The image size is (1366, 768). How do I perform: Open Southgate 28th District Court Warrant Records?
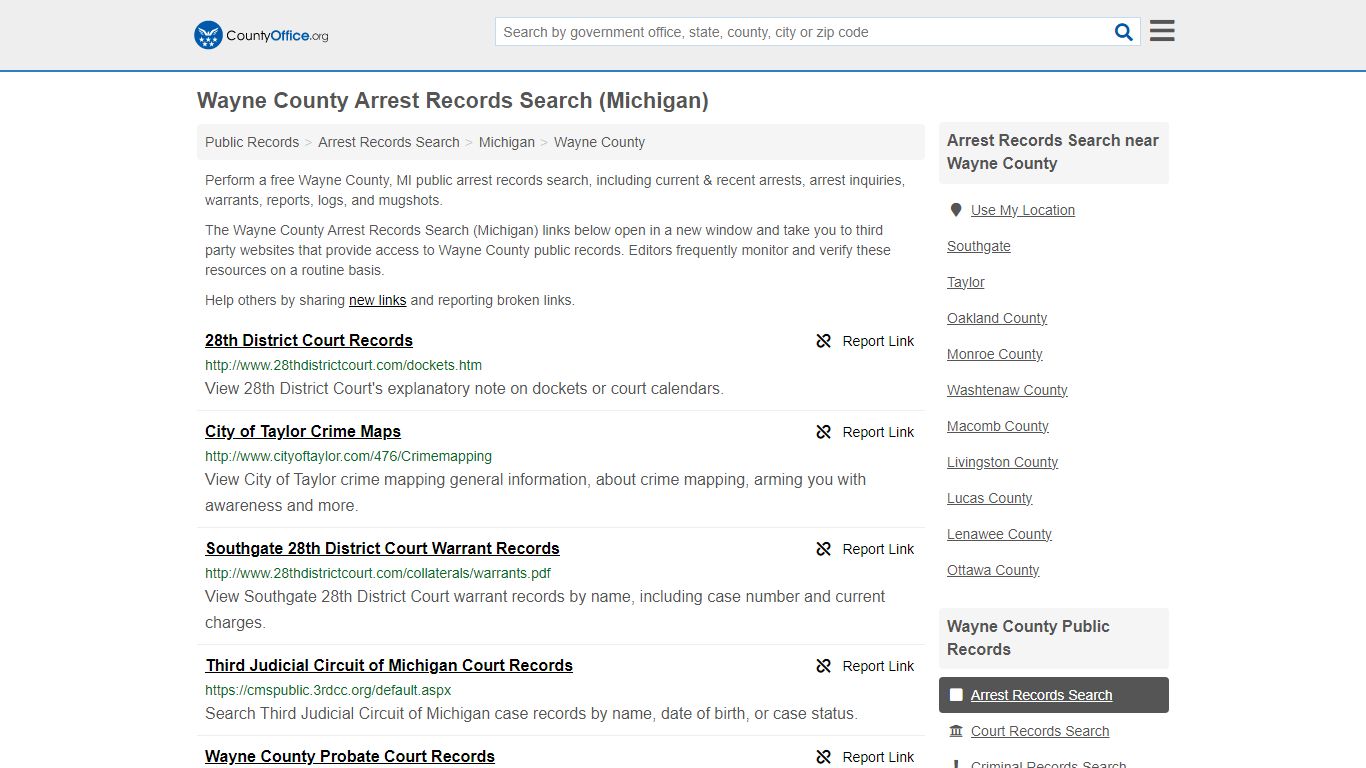[x=383, y=548]
